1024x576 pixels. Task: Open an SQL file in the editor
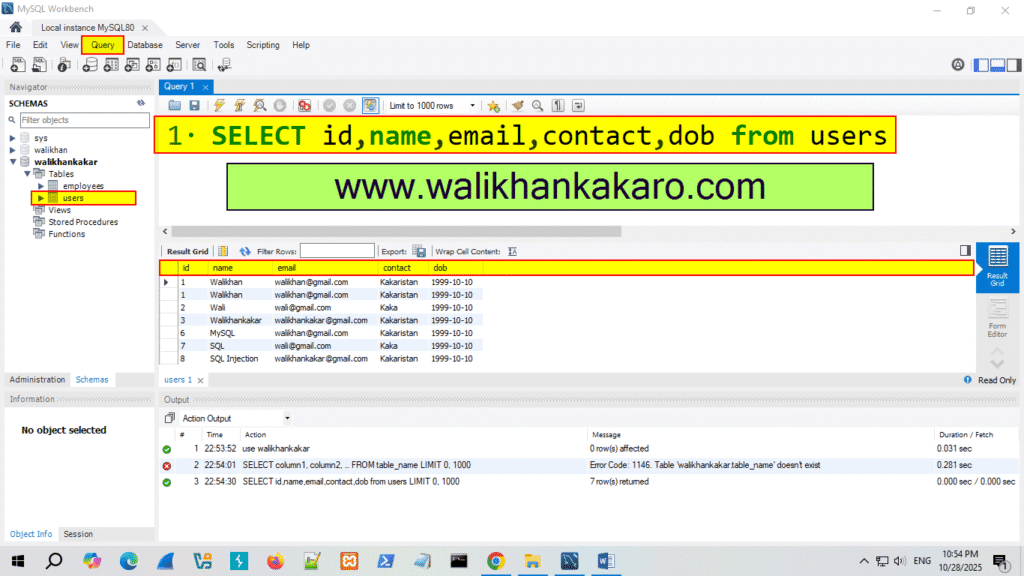(x=175, y=105)
